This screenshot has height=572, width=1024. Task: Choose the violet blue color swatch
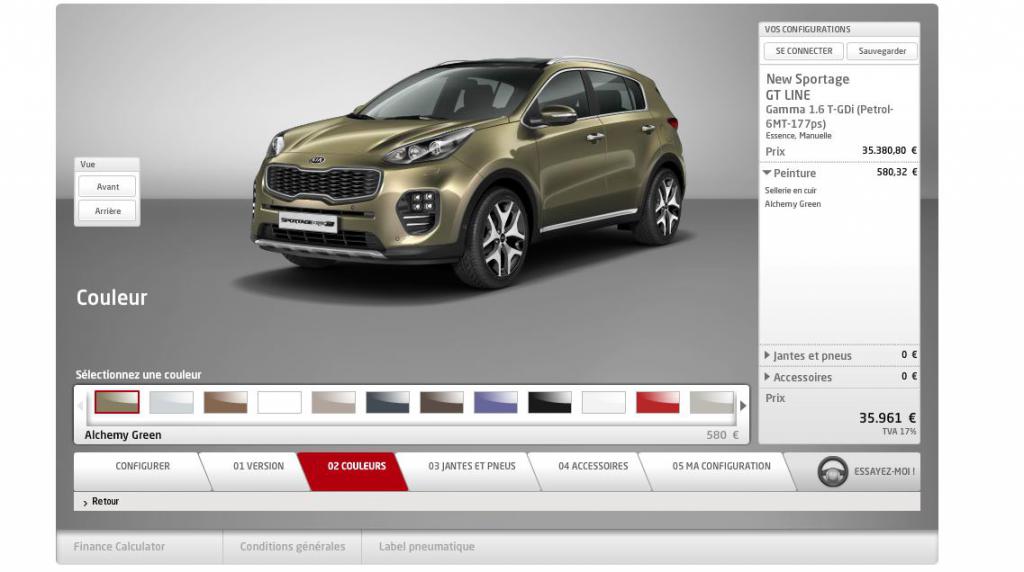[x=496, y=402]
